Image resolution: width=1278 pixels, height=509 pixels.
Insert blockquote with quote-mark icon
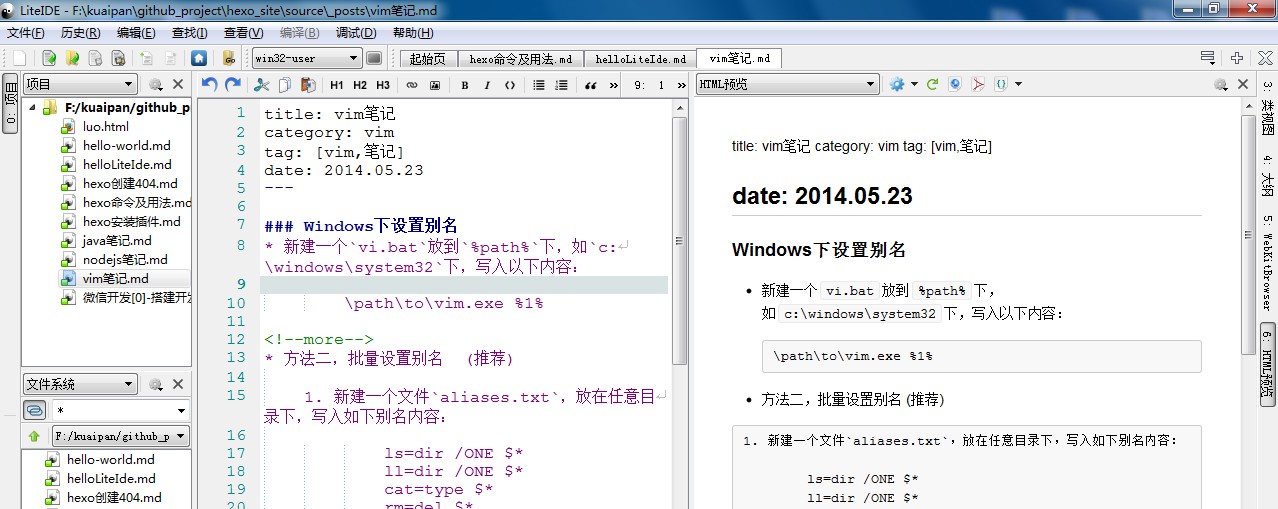pos(591,85)
